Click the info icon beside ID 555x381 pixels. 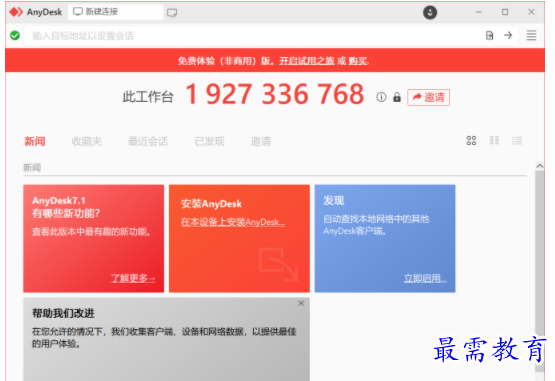point(381,97)
